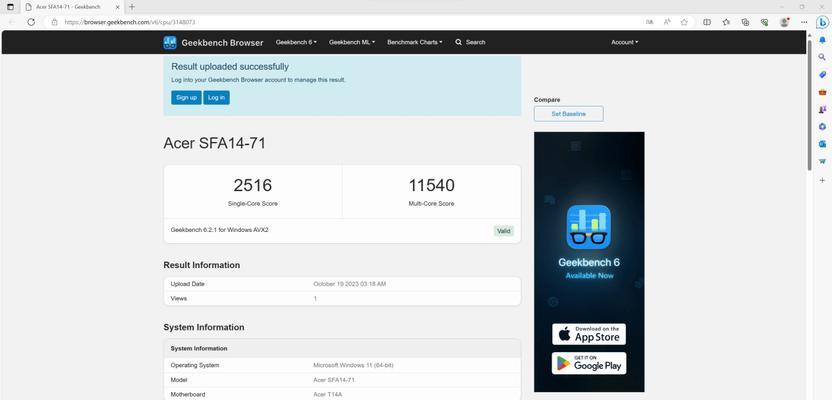Expand the Benchmark Charts dropdown menu
This screenshot has width=832, height=400.
tap(414, 42)
